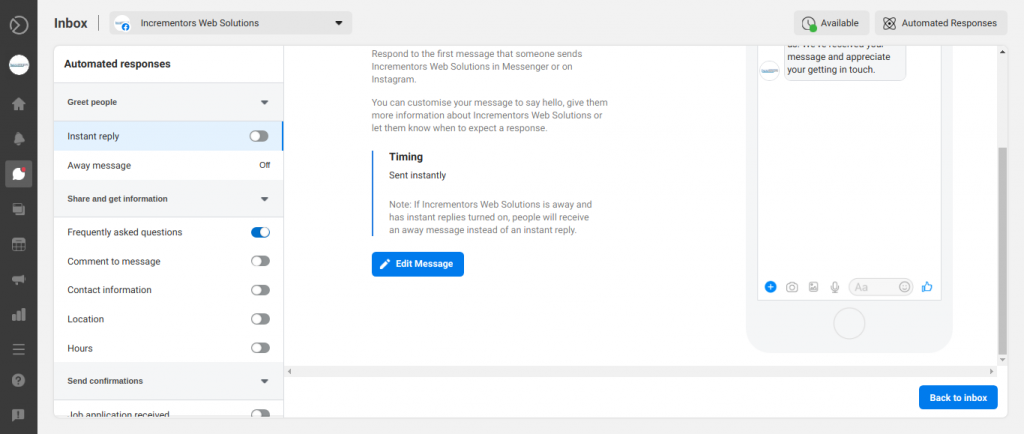Open the Planner calendar icon in sidebar
This screenshot has width=1024, height=434.
click(18, 245)
